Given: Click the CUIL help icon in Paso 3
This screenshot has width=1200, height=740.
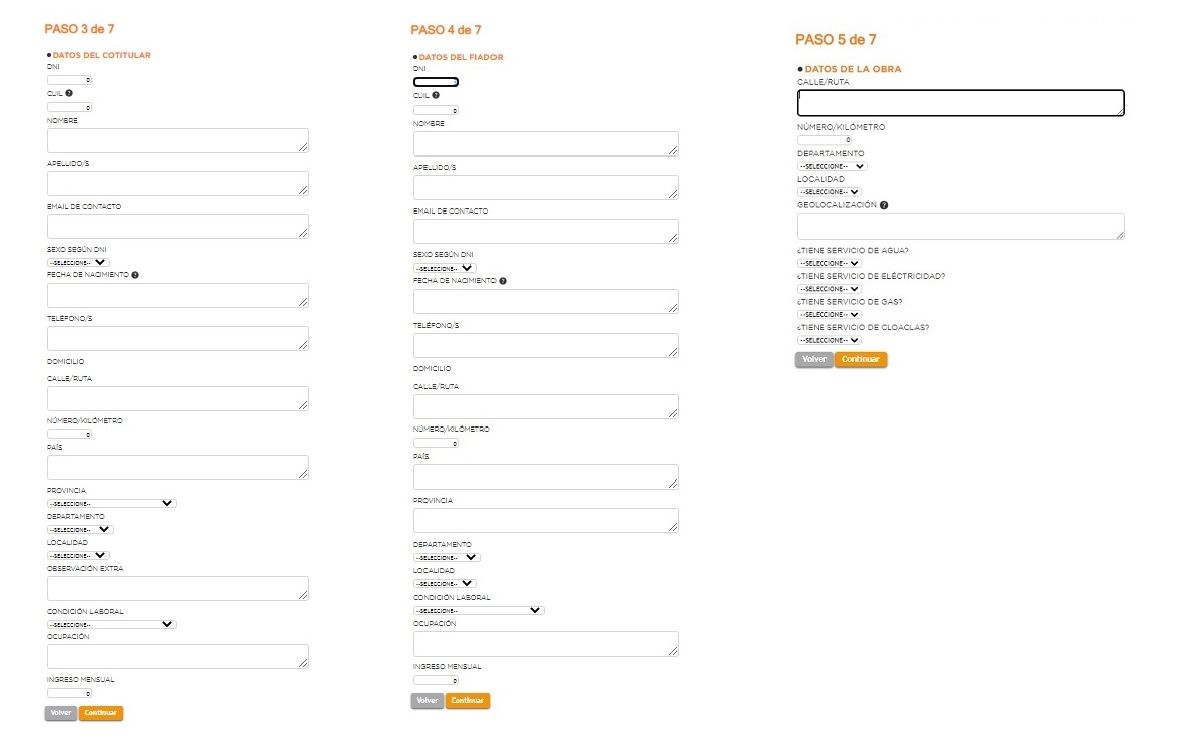Looking at the screenshot, I should [x=69, y=93].
